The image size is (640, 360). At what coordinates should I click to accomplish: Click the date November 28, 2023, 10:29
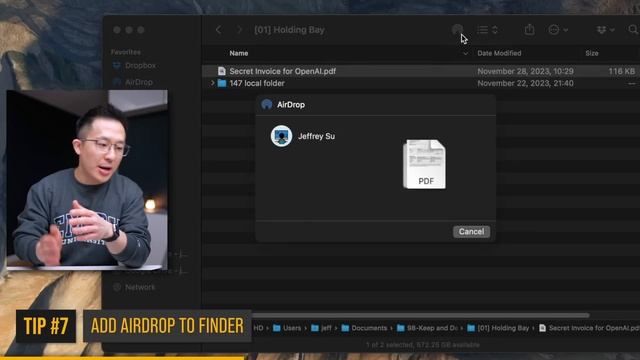pos(525,71)
